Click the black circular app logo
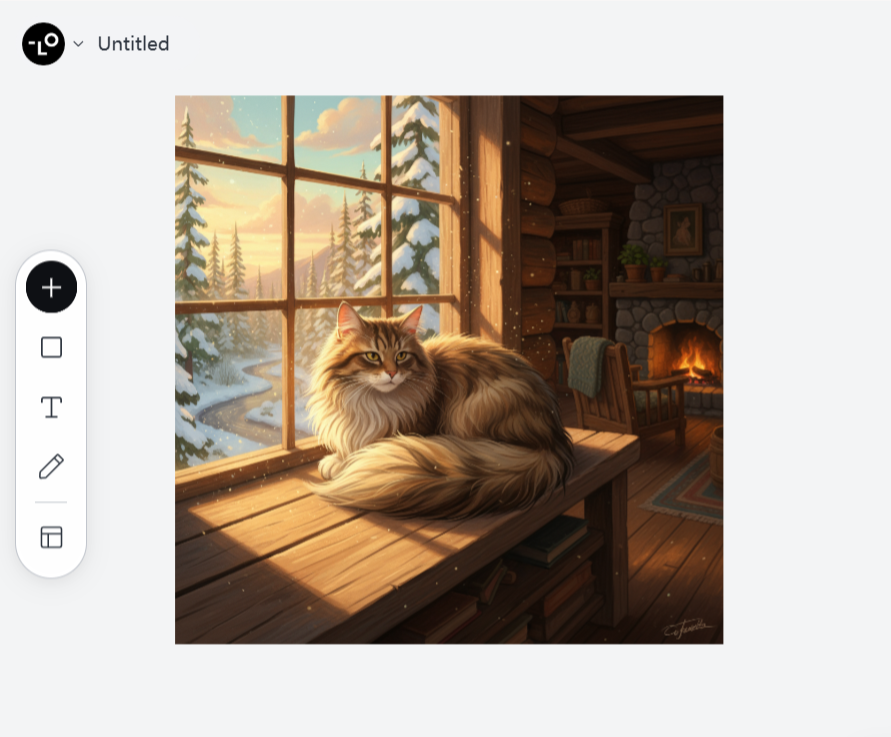The image size is (891, 737). pyautogui.click(x=43, y=44)
